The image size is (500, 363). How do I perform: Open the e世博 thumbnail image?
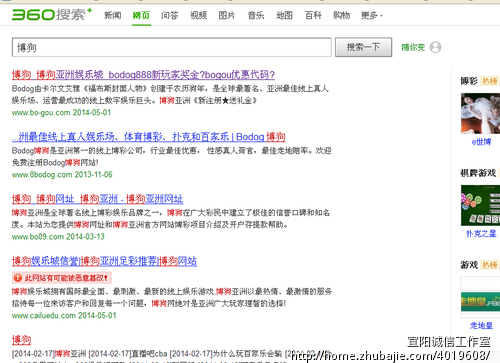480,113
